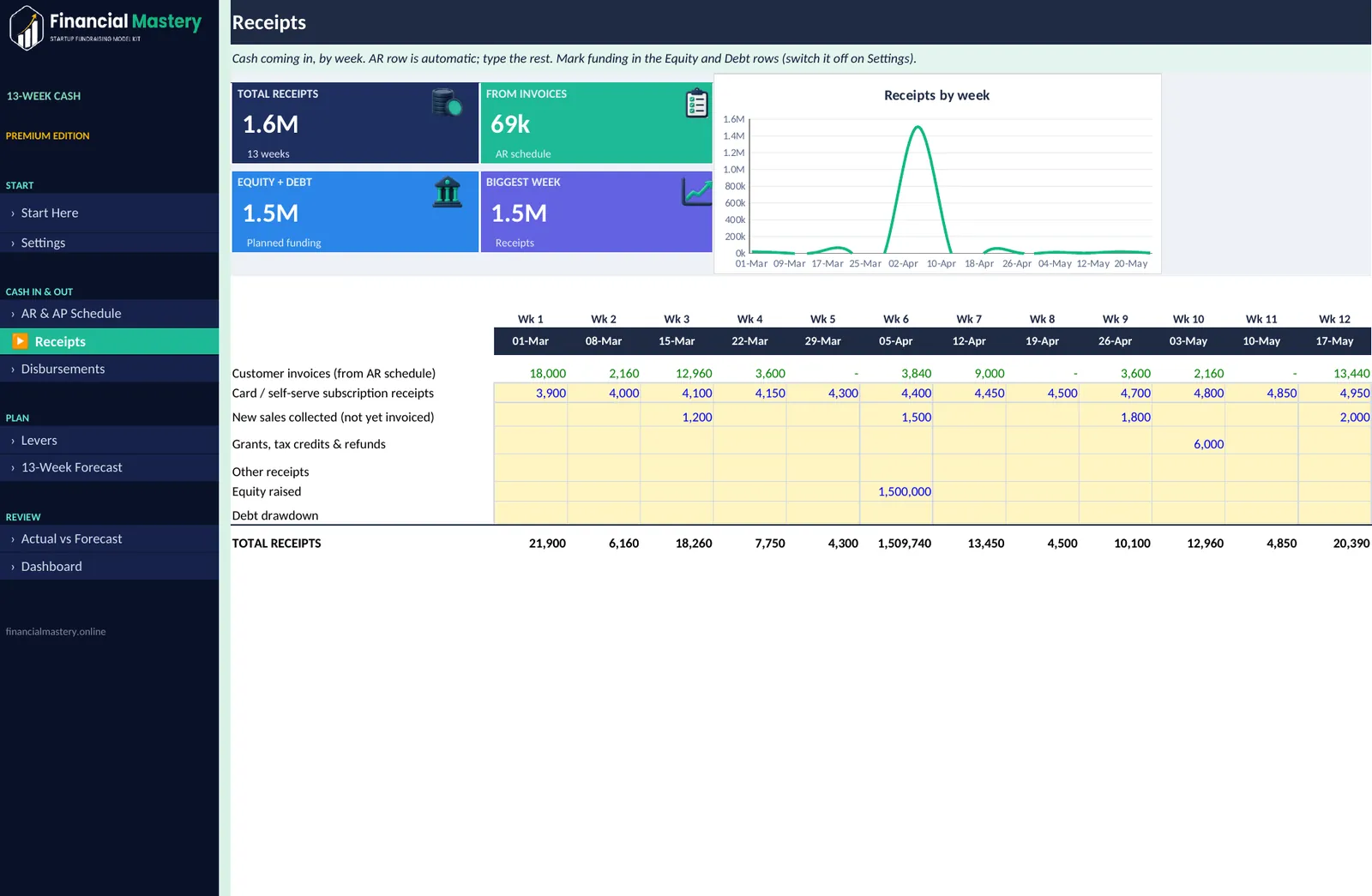Click the From Invoices 69k card
The height and width of the screenshot is (896, 1372).
point(597,123)
